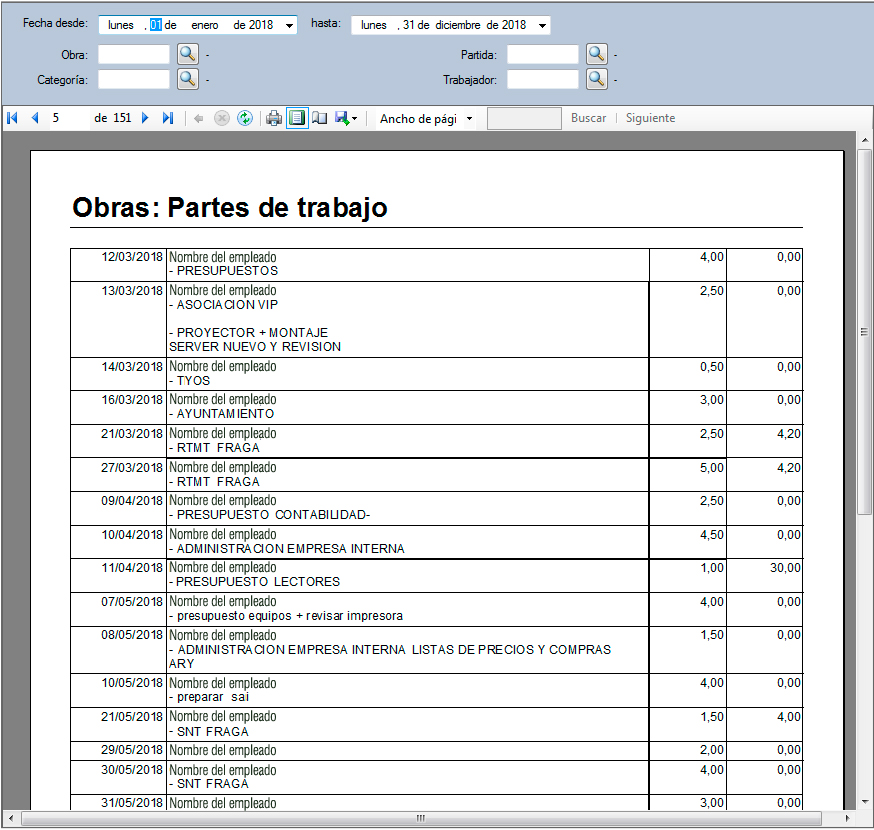Click the Partida input field

[x=543, y=55]
